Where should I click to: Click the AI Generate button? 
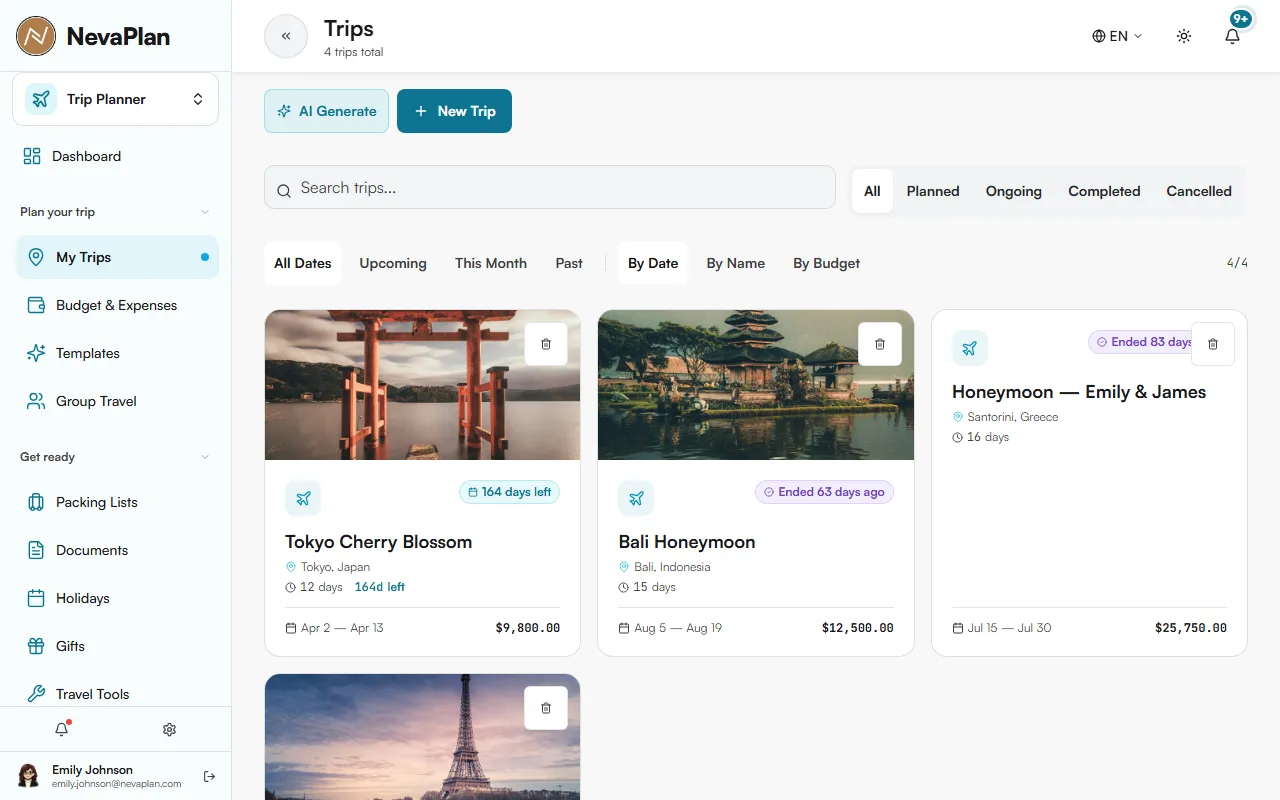tap(326, 111)
